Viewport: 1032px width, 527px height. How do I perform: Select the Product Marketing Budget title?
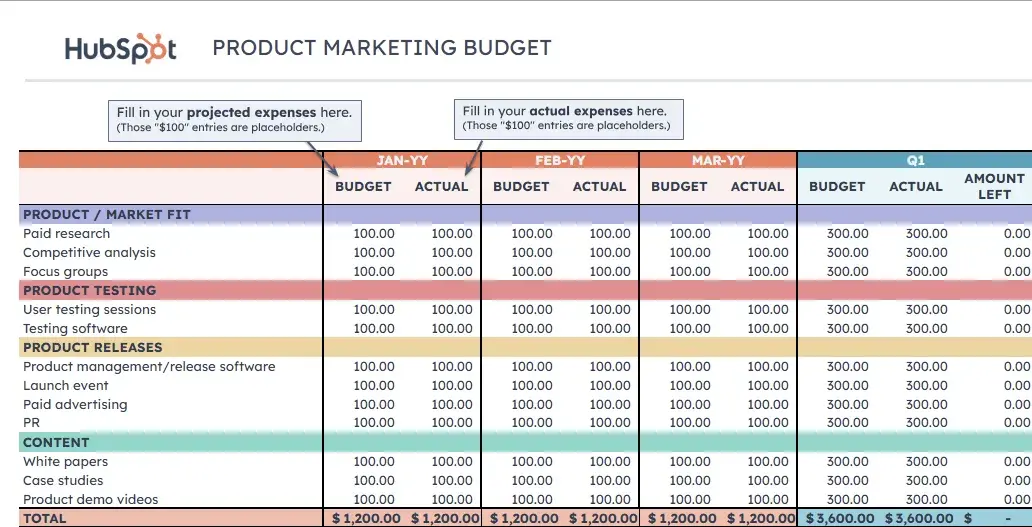(x=381, y=48)
